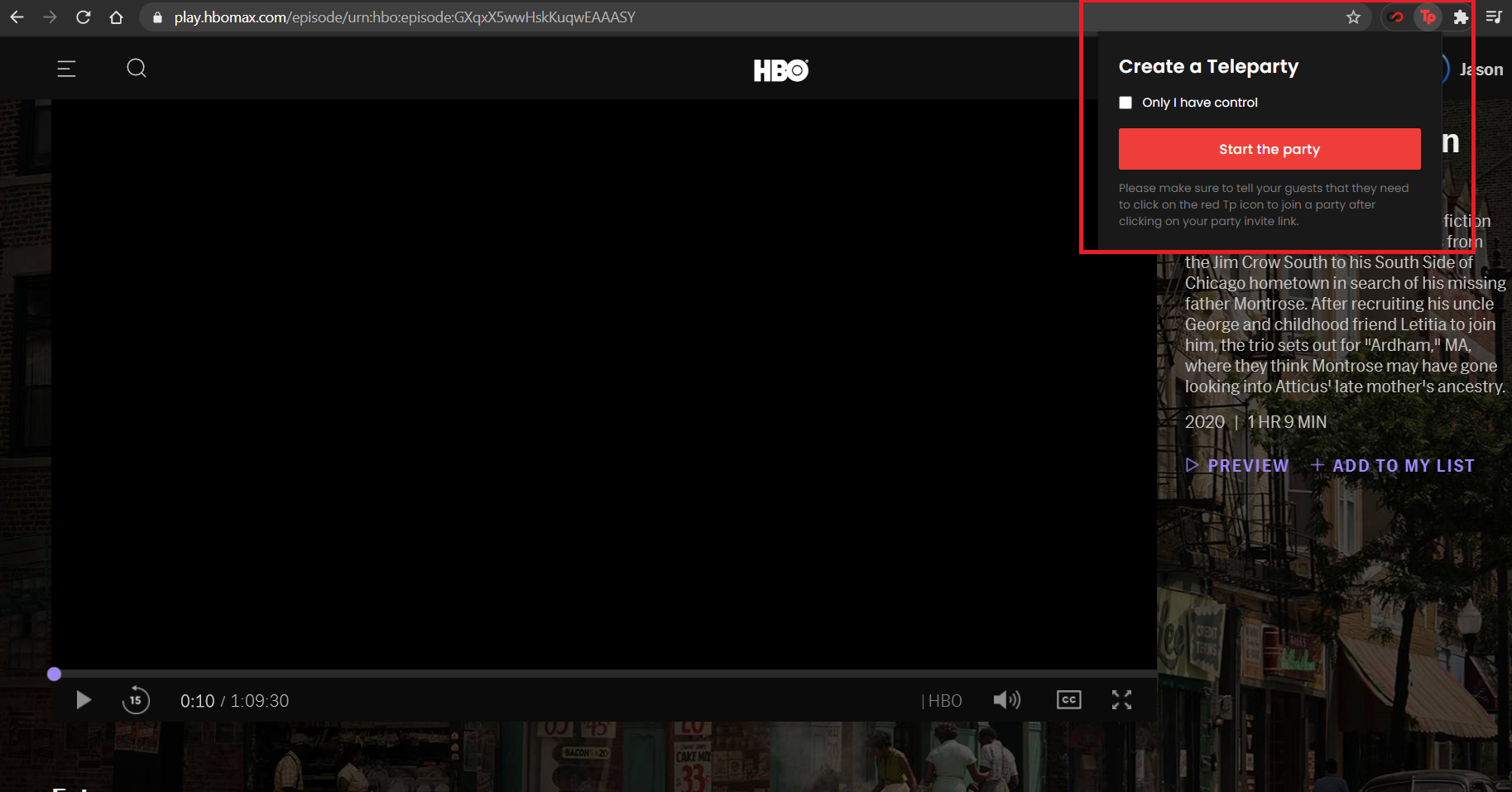The height and width of the screenshot is (792, 1512).
Task: Click the 0:10 elapsed time text
Action: [198, 701]
